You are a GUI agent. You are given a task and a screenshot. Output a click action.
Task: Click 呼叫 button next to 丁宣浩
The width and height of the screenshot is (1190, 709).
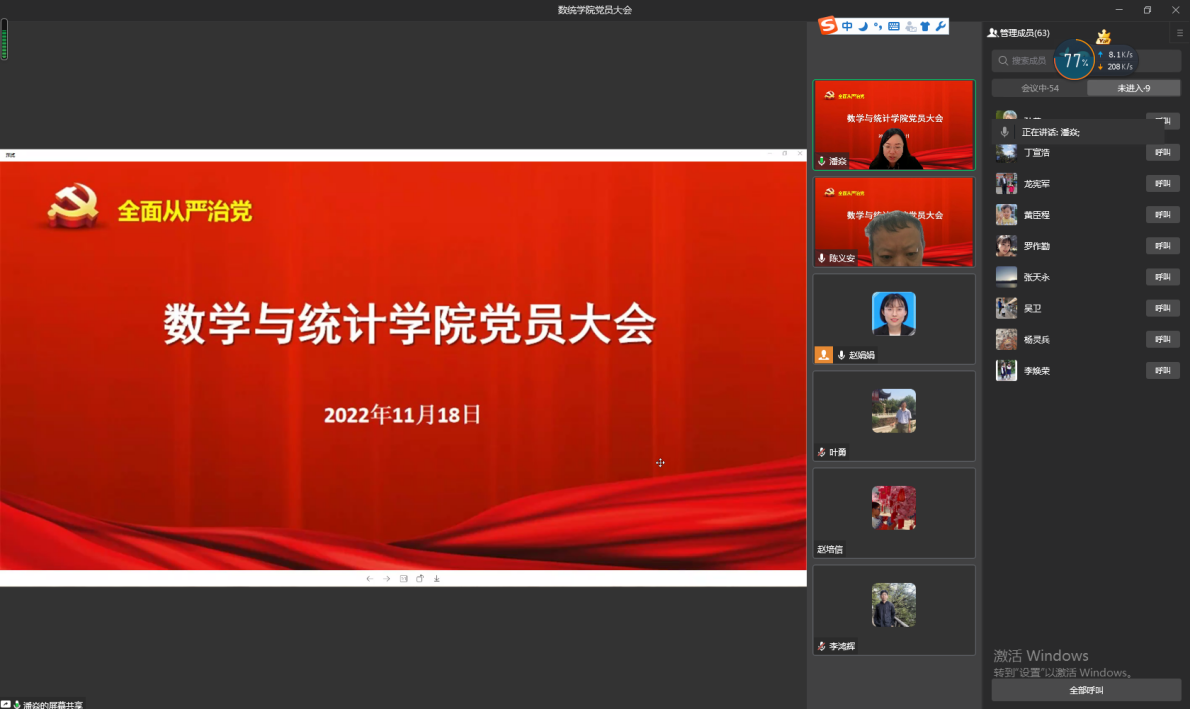click(x=1162, y=153)
